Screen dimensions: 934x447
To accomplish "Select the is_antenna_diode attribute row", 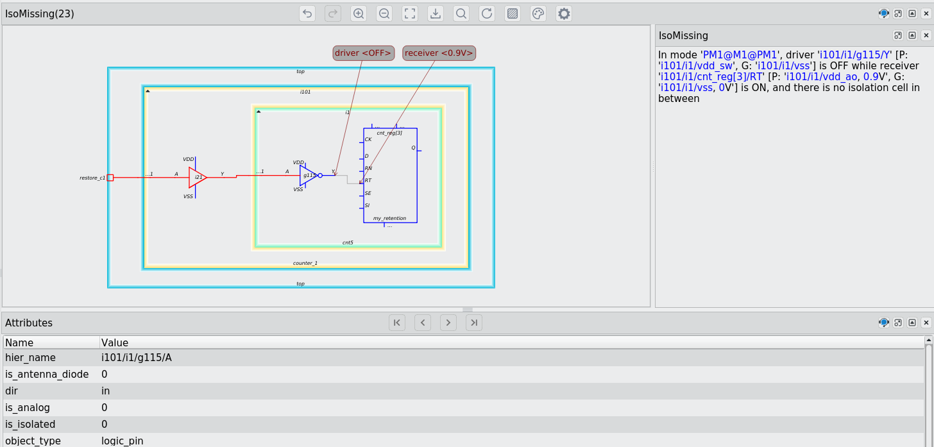I will pos(463,374).
